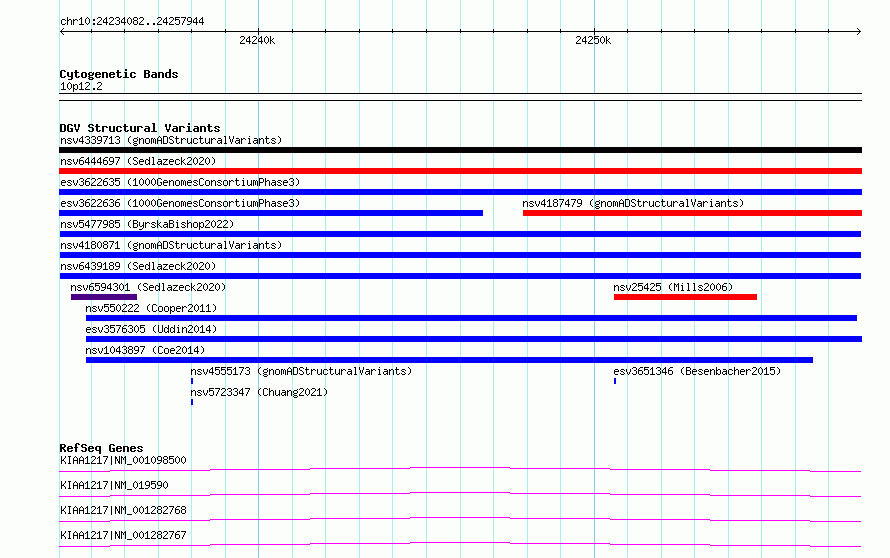Click the nsv550222 Cooper2011 label

tap(151, 308)
